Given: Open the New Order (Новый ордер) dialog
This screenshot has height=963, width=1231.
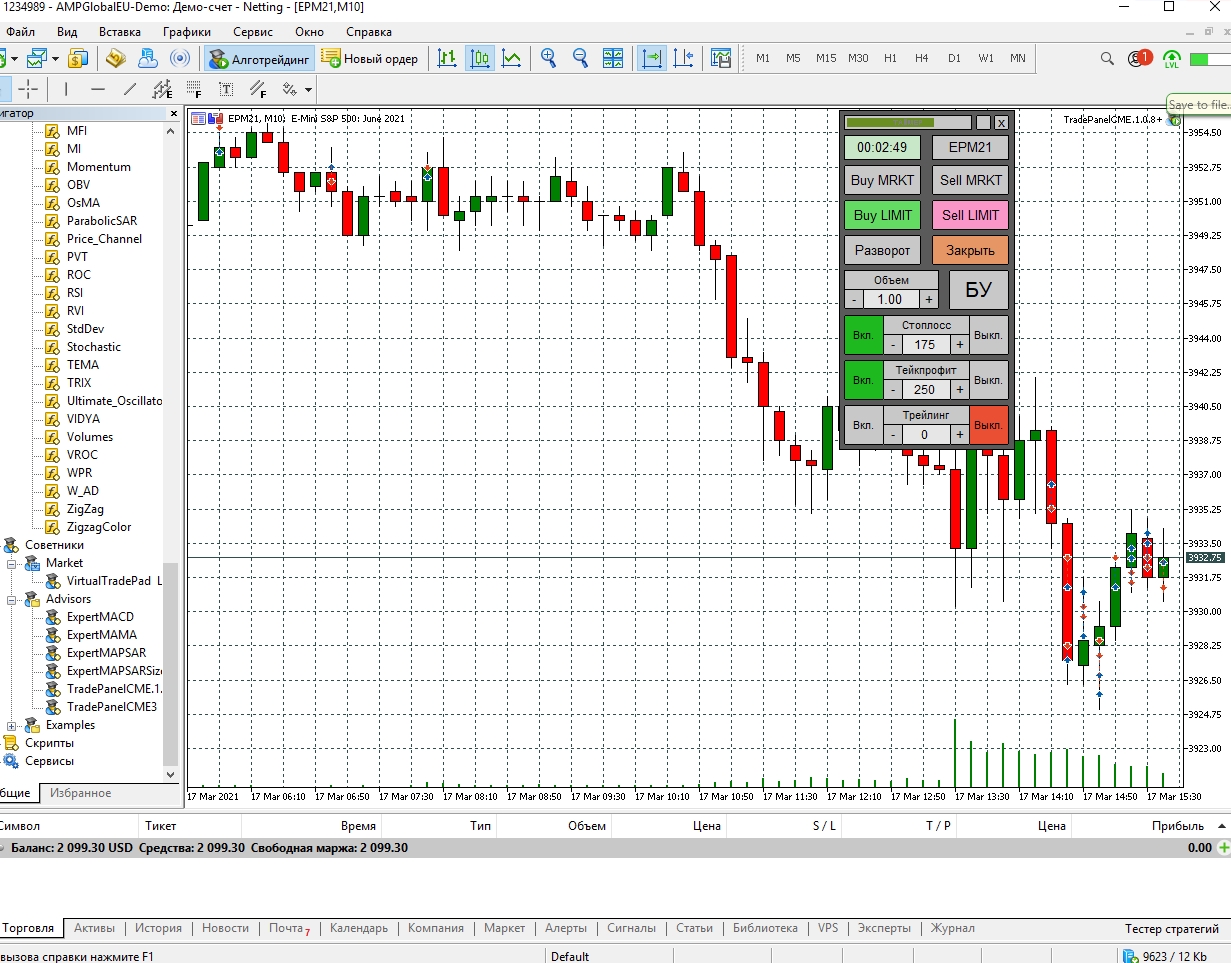Looking at the screenshot, I should coord(370,59).
